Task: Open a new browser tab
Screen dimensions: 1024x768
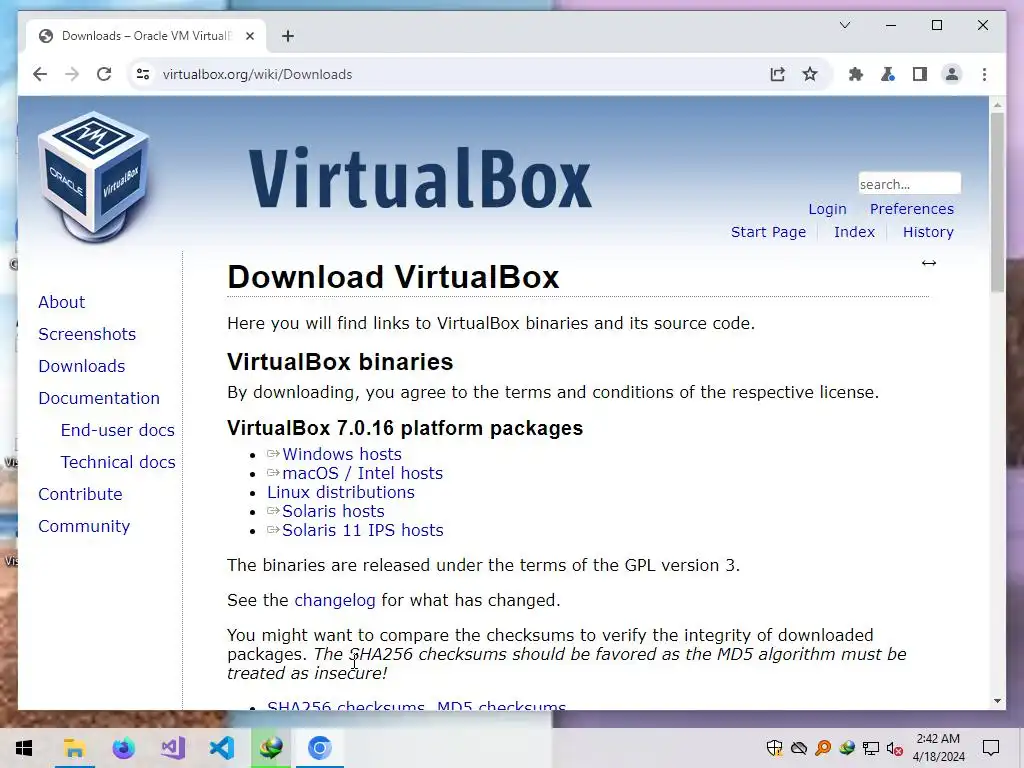Action: click(288, 36)
